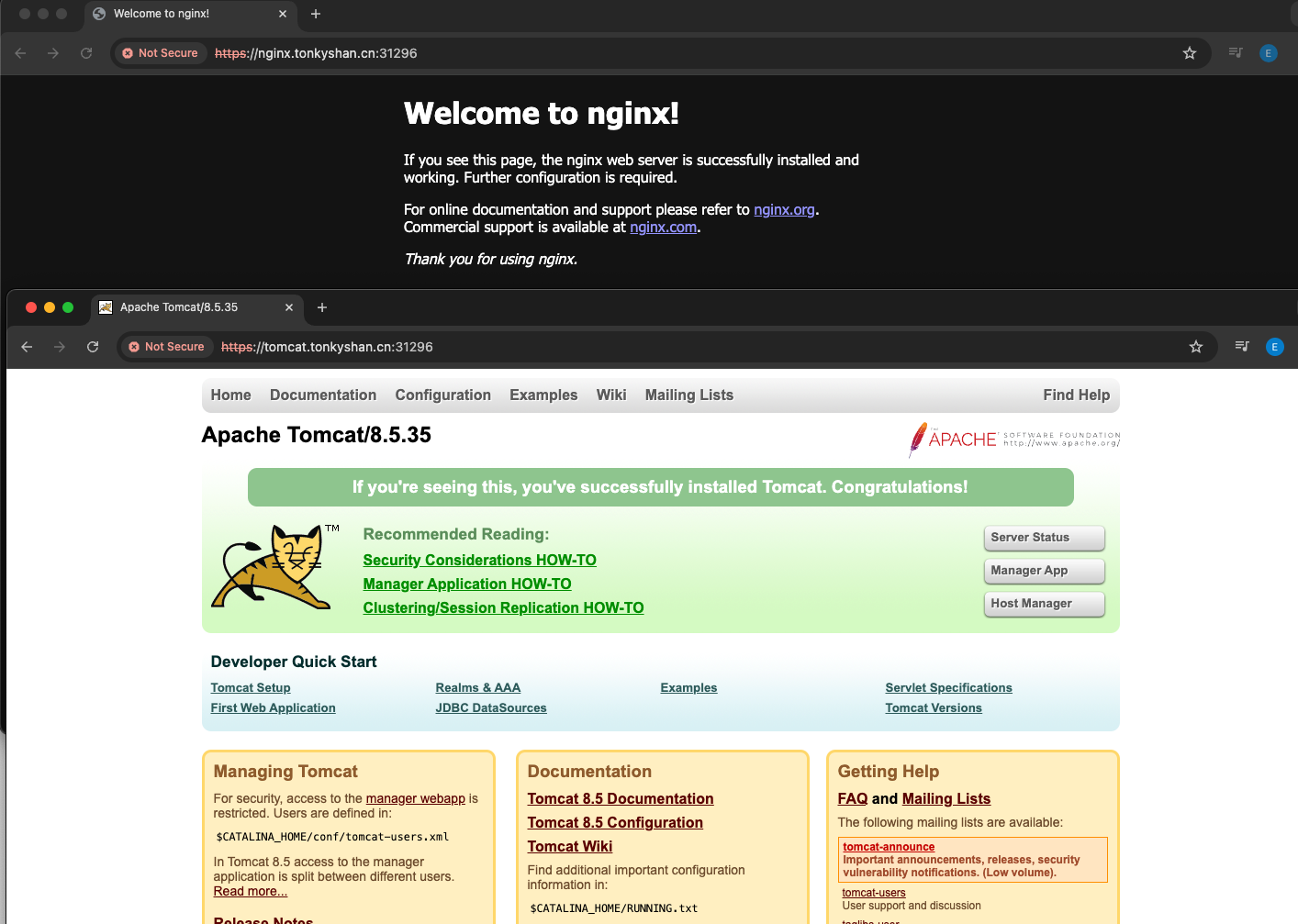Reload the nginx window page
1298x924 pixels.
point(86,53)
